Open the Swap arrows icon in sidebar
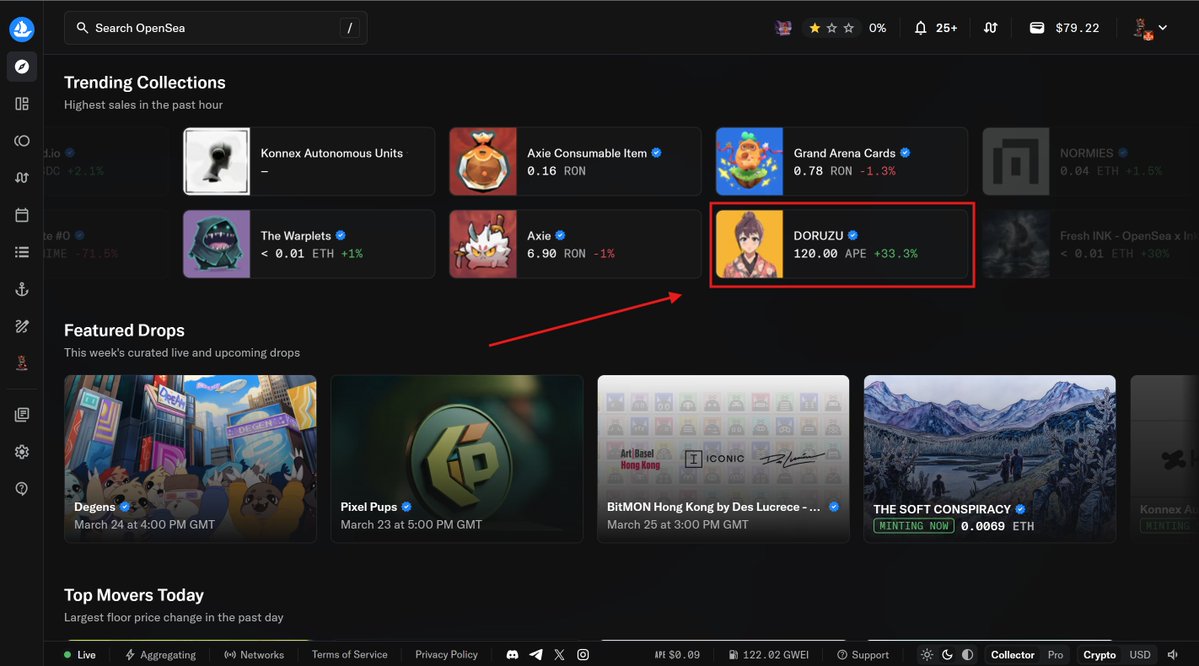Viewport: 1199px width, 666px height. click(21, 177)
